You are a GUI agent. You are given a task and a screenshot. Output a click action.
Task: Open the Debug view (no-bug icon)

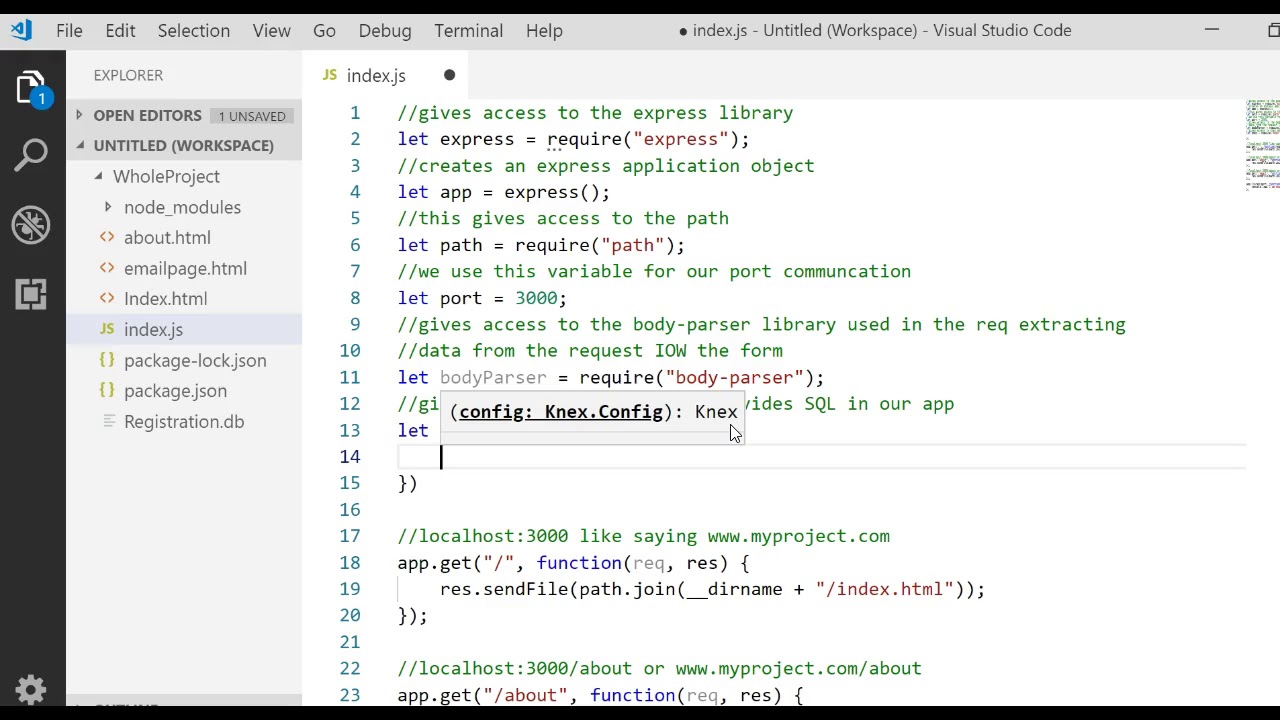(x=32, y=225)
